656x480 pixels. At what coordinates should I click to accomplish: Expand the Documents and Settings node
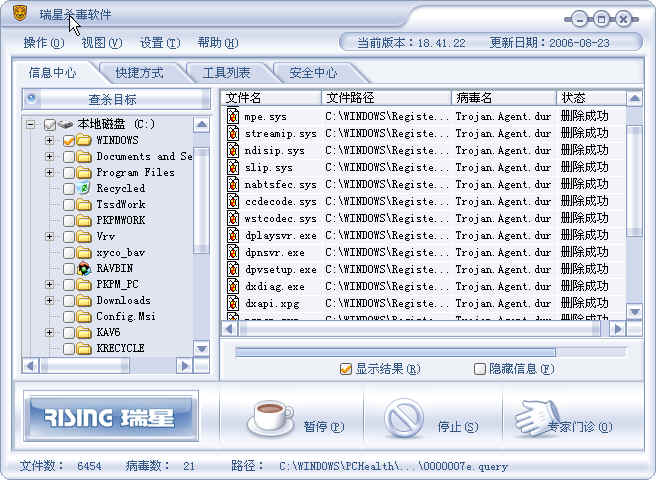point(49,157)
